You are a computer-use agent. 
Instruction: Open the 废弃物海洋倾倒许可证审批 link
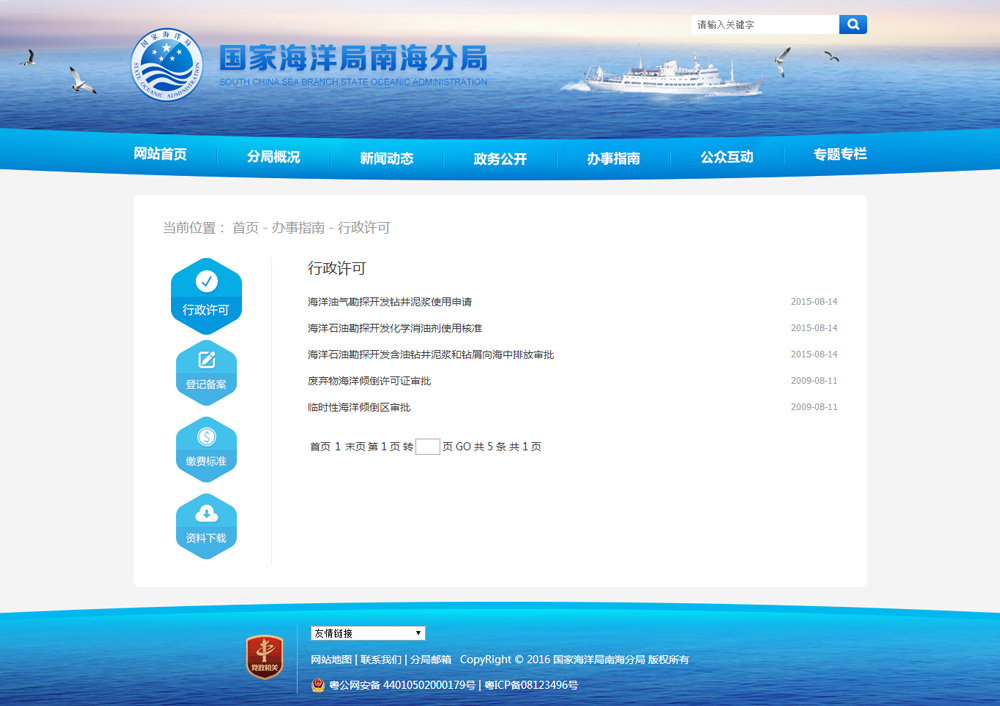[x=369, y=381]
